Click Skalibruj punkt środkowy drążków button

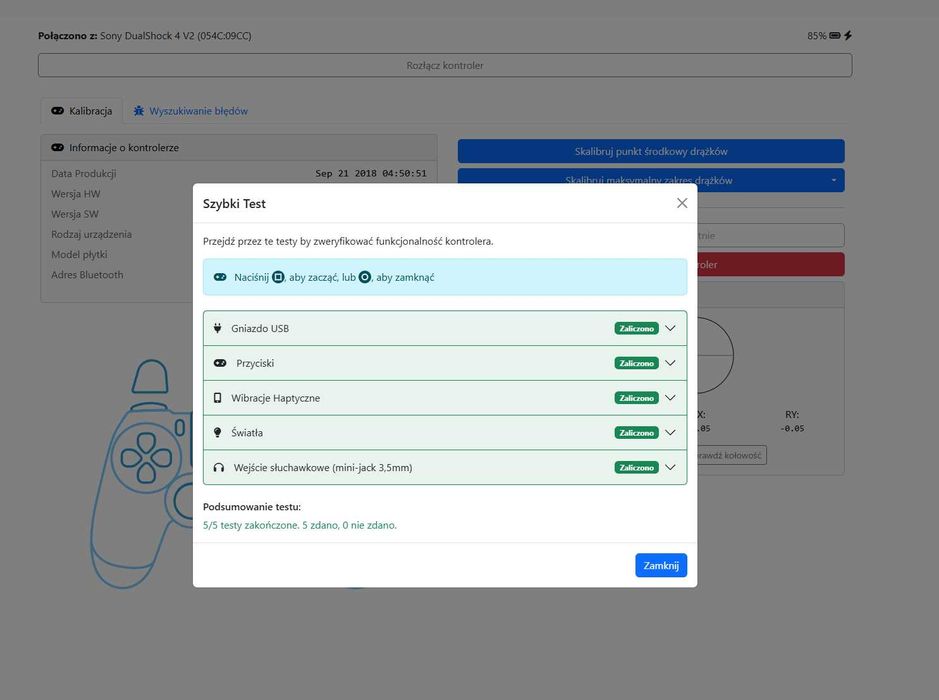click(651, 151)
